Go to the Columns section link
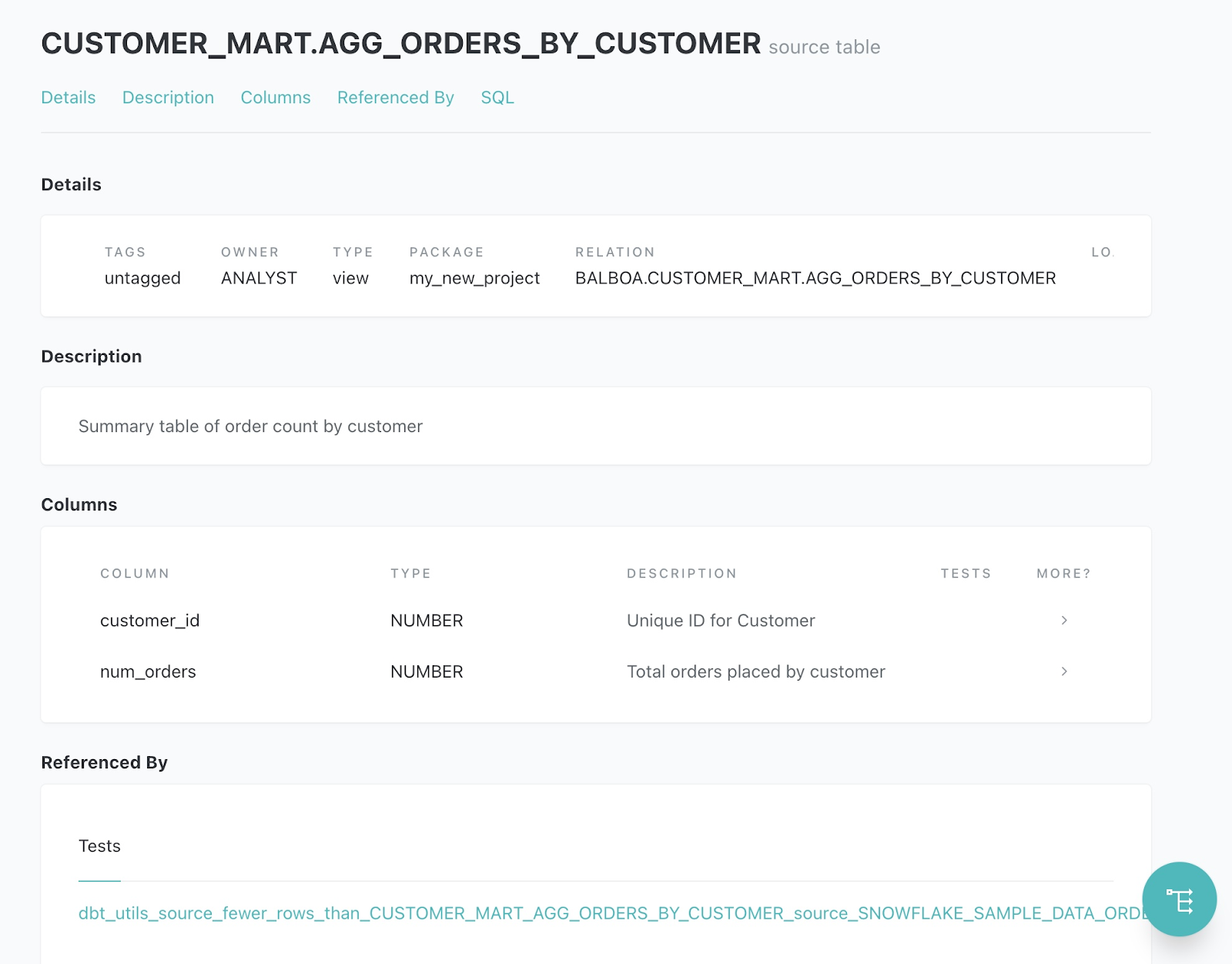 [276, 98]
